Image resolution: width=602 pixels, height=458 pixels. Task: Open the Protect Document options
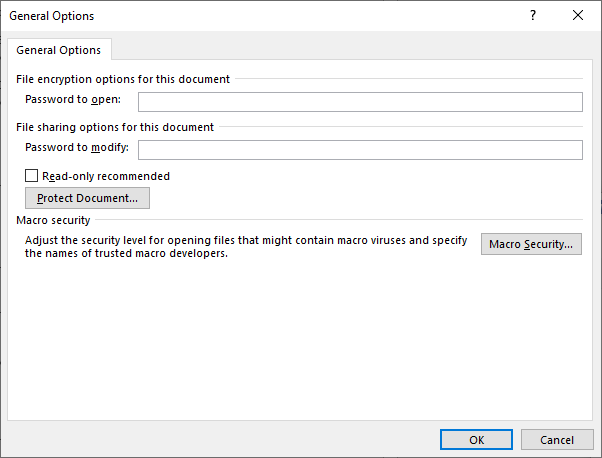tap(87, 198)
